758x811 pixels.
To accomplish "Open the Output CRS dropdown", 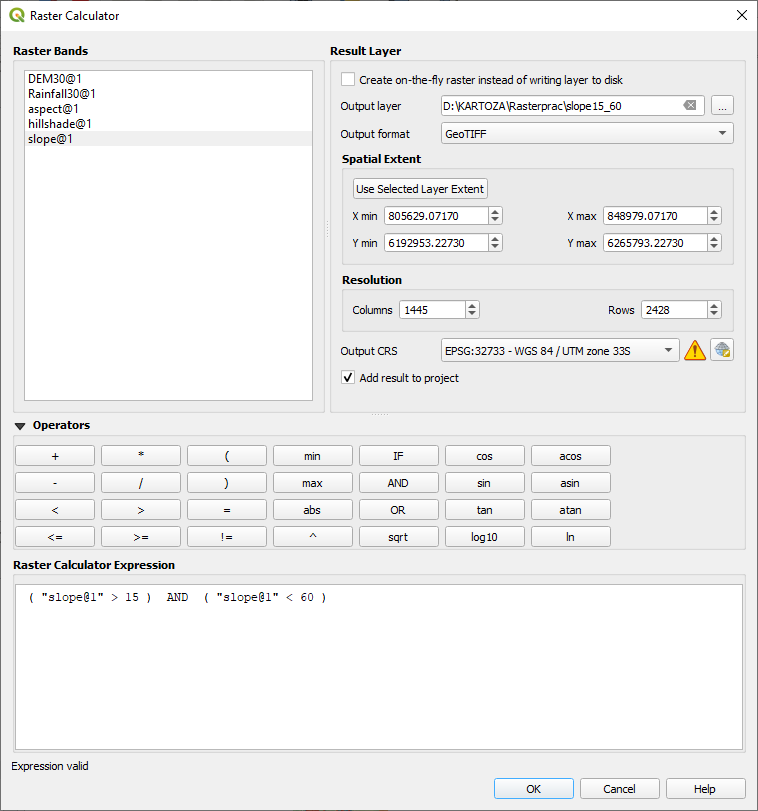I will [560, 350].
